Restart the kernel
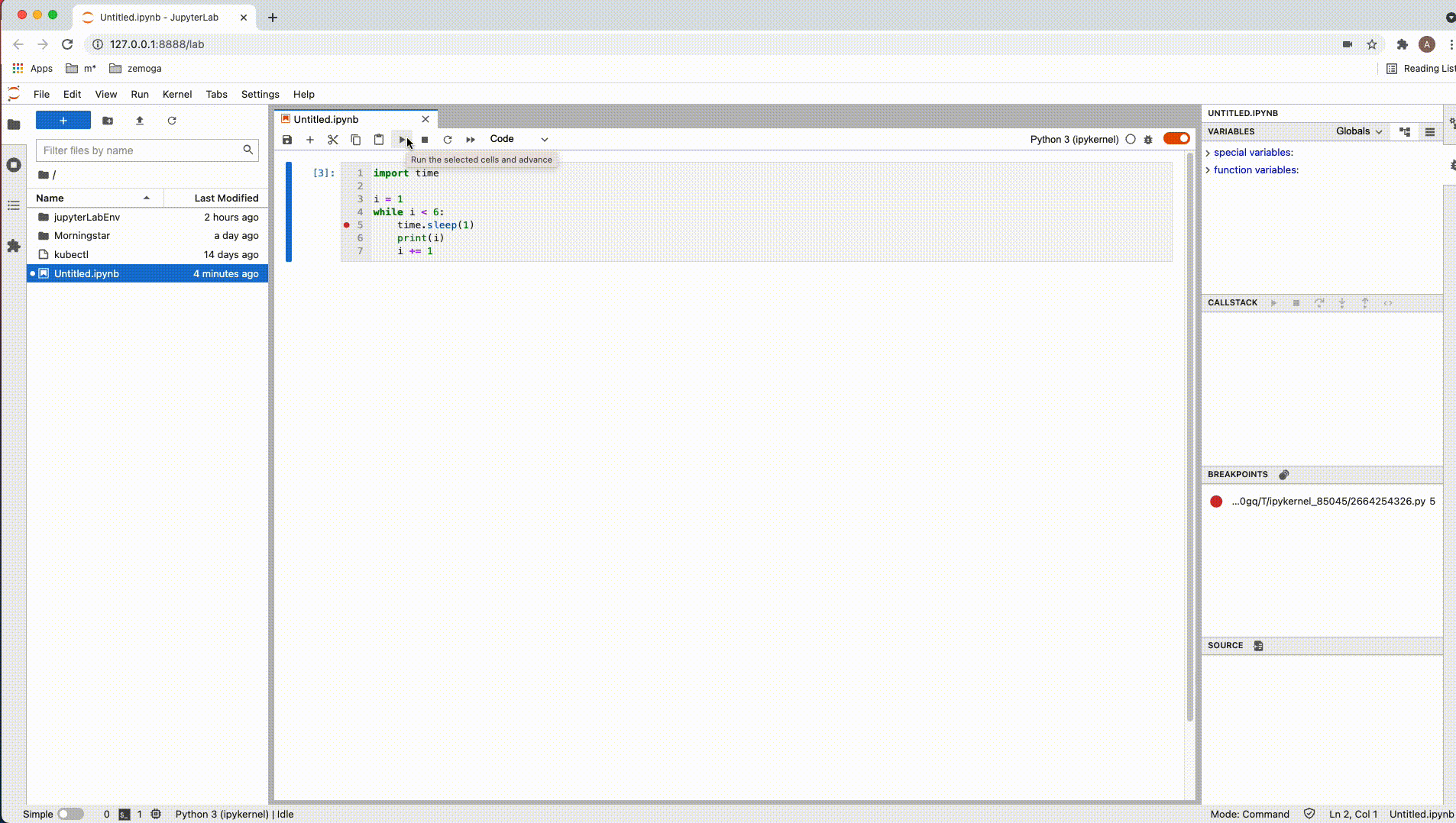 (448, 140)
